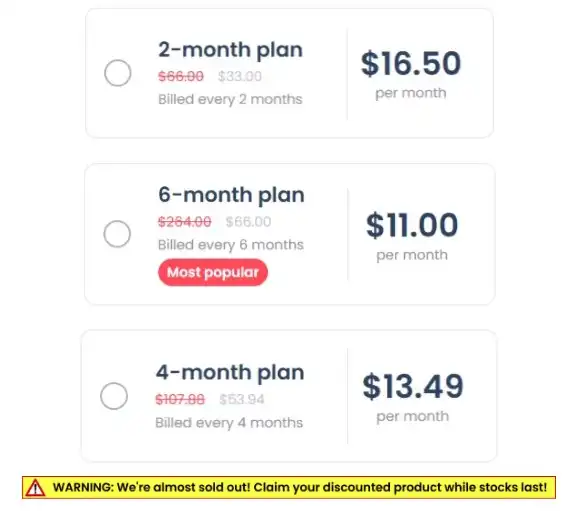
Task: Click the Billed every 4 months text
Action: 229,423
